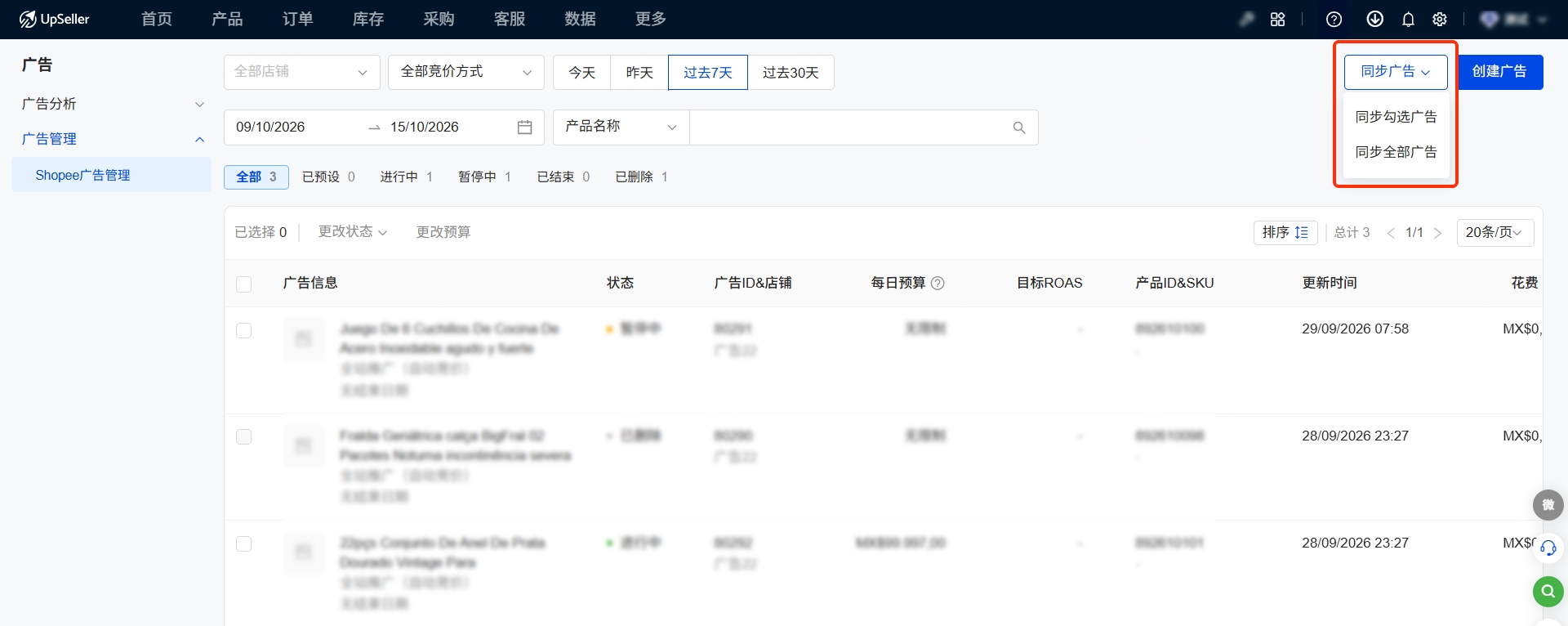The height and width of the screenshot is (626, 1568).
Task: Open the apps grid icon
Action: [x=1278, y=20]
